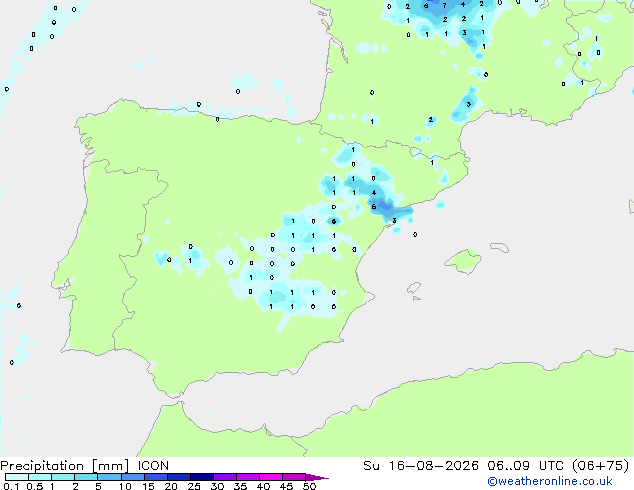
Task: Click the above-50 mm legend arrow tip
Action: pos(317,477)
